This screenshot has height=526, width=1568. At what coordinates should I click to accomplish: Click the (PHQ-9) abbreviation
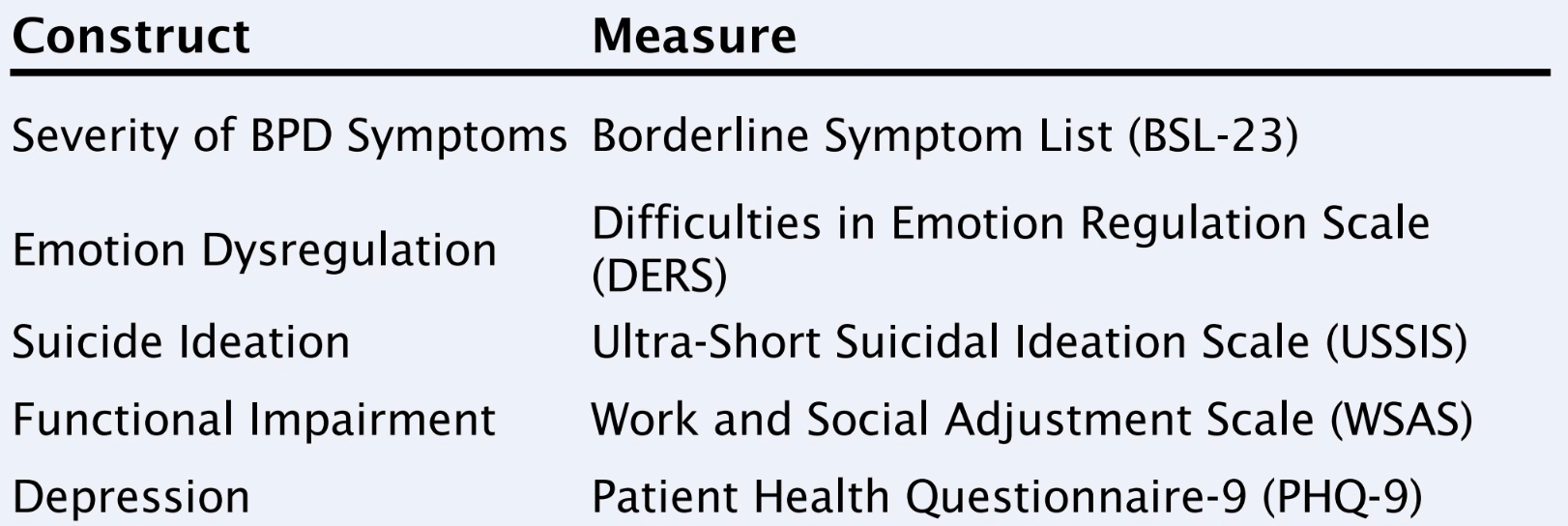pos(1343,497)
